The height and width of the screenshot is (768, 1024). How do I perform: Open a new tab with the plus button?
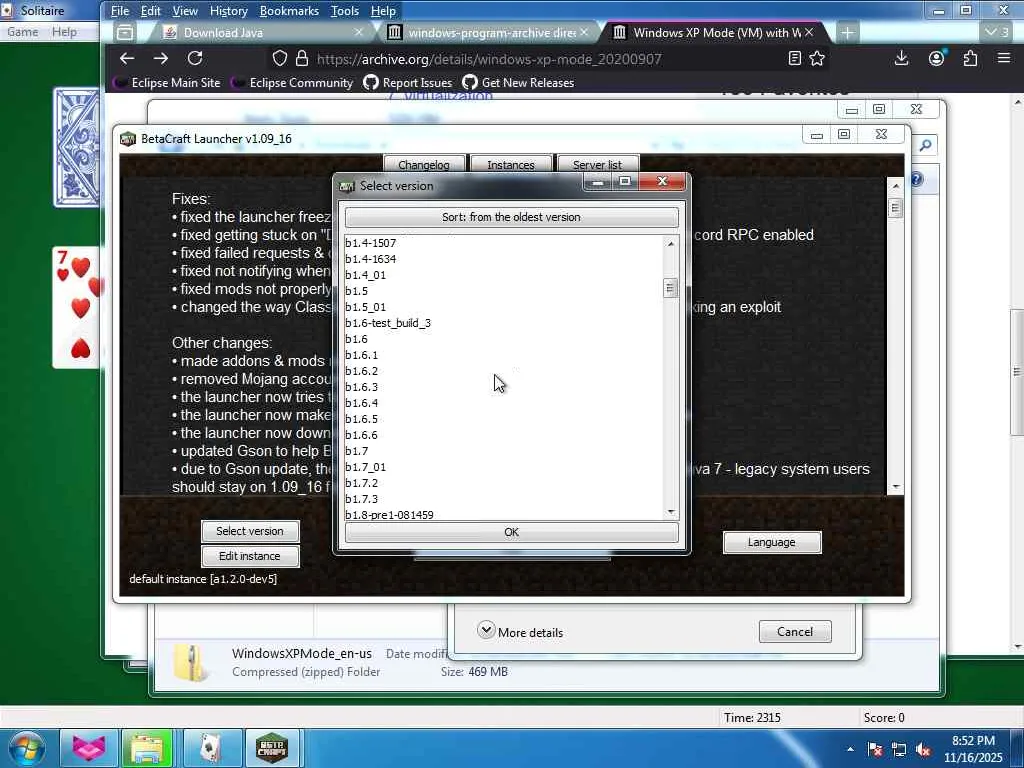pyautogui.click(x=847, y=33)
